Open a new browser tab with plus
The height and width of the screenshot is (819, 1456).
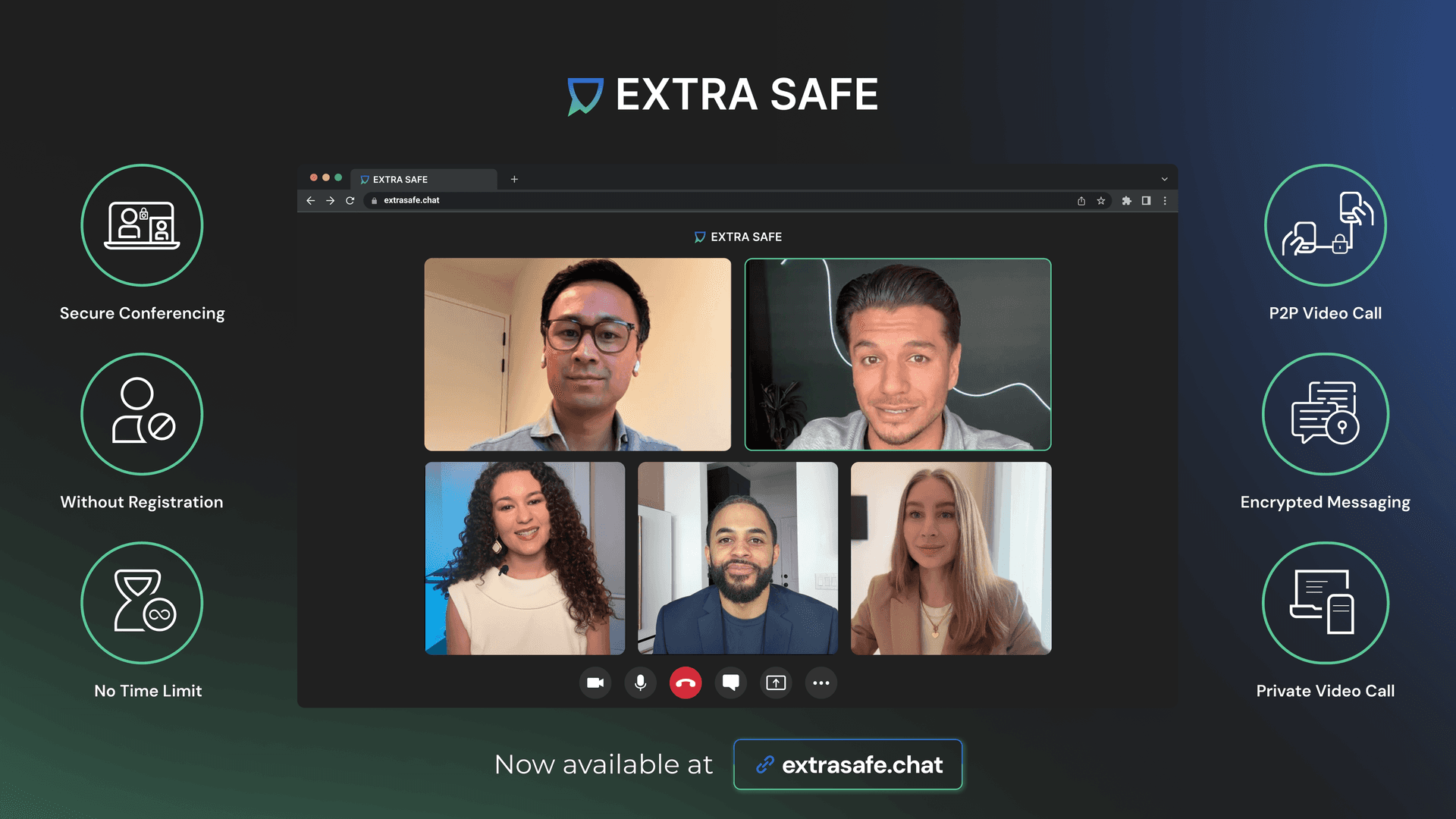[x=514, y=179]
